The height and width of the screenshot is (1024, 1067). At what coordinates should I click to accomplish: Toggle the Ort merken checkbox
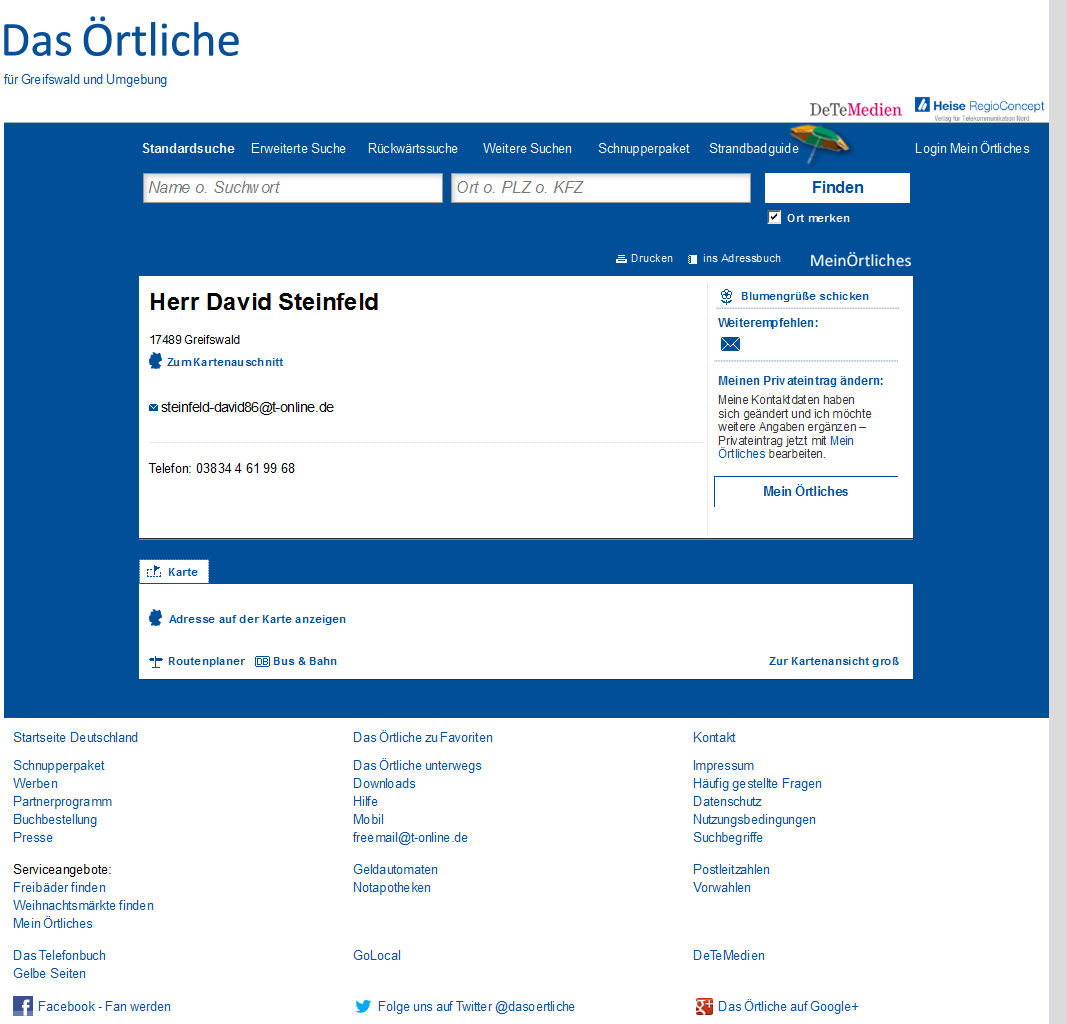point(774,218)
